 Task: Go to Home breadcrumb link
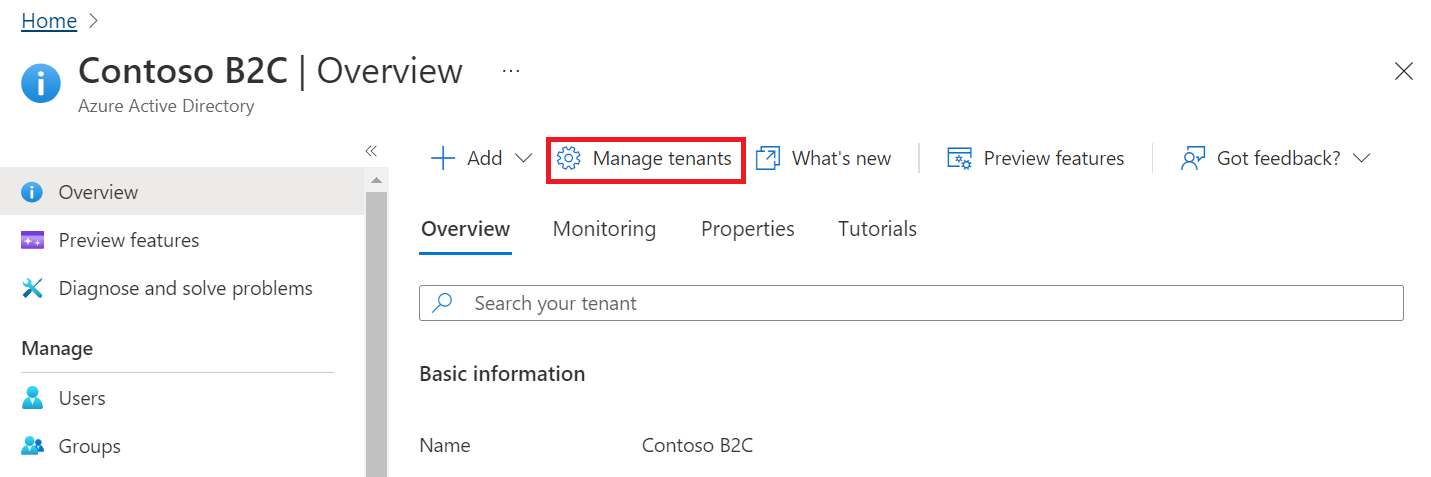point(49,21)
